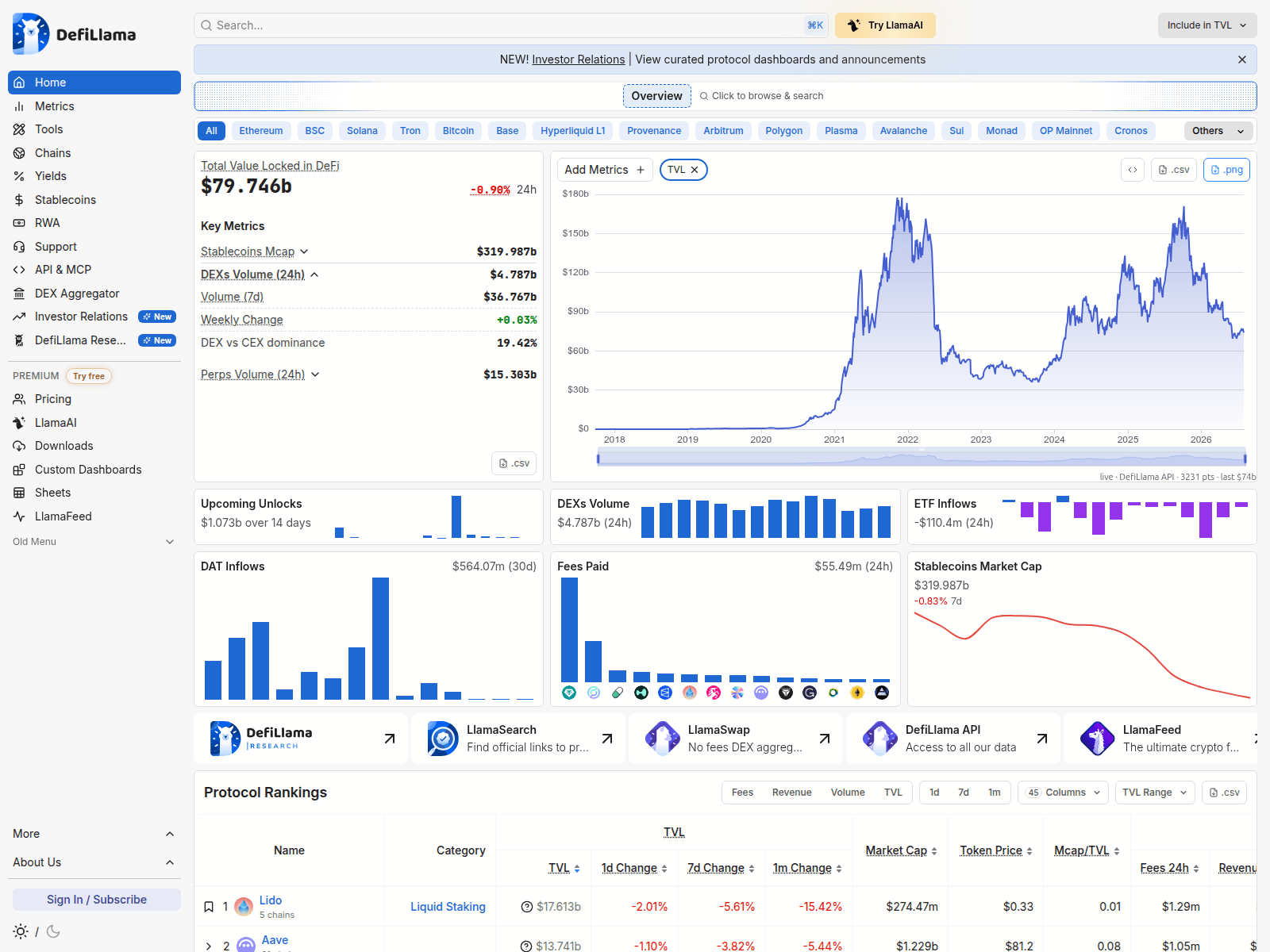Open Support page
The width and height of the screenshot is (1270, 952).
point(94,247)
